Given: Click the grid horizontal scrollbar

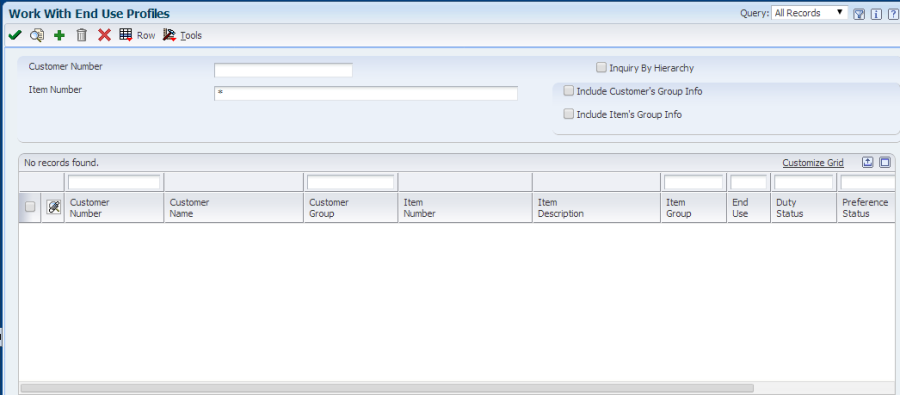Looking at the screenshot, I should click(x=387, y=388).
